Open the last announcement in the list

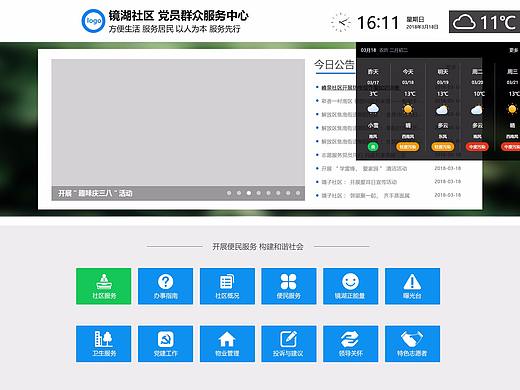pyautogui.click(x=365, y=196)
